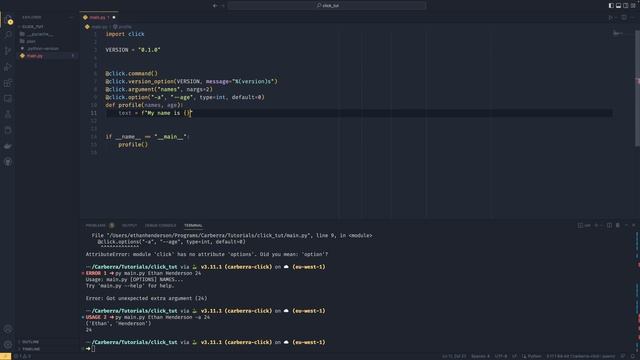The height and width of the screenshot is (360, 640).
Task: Open the Source Control view
Action: coord(8,51)
